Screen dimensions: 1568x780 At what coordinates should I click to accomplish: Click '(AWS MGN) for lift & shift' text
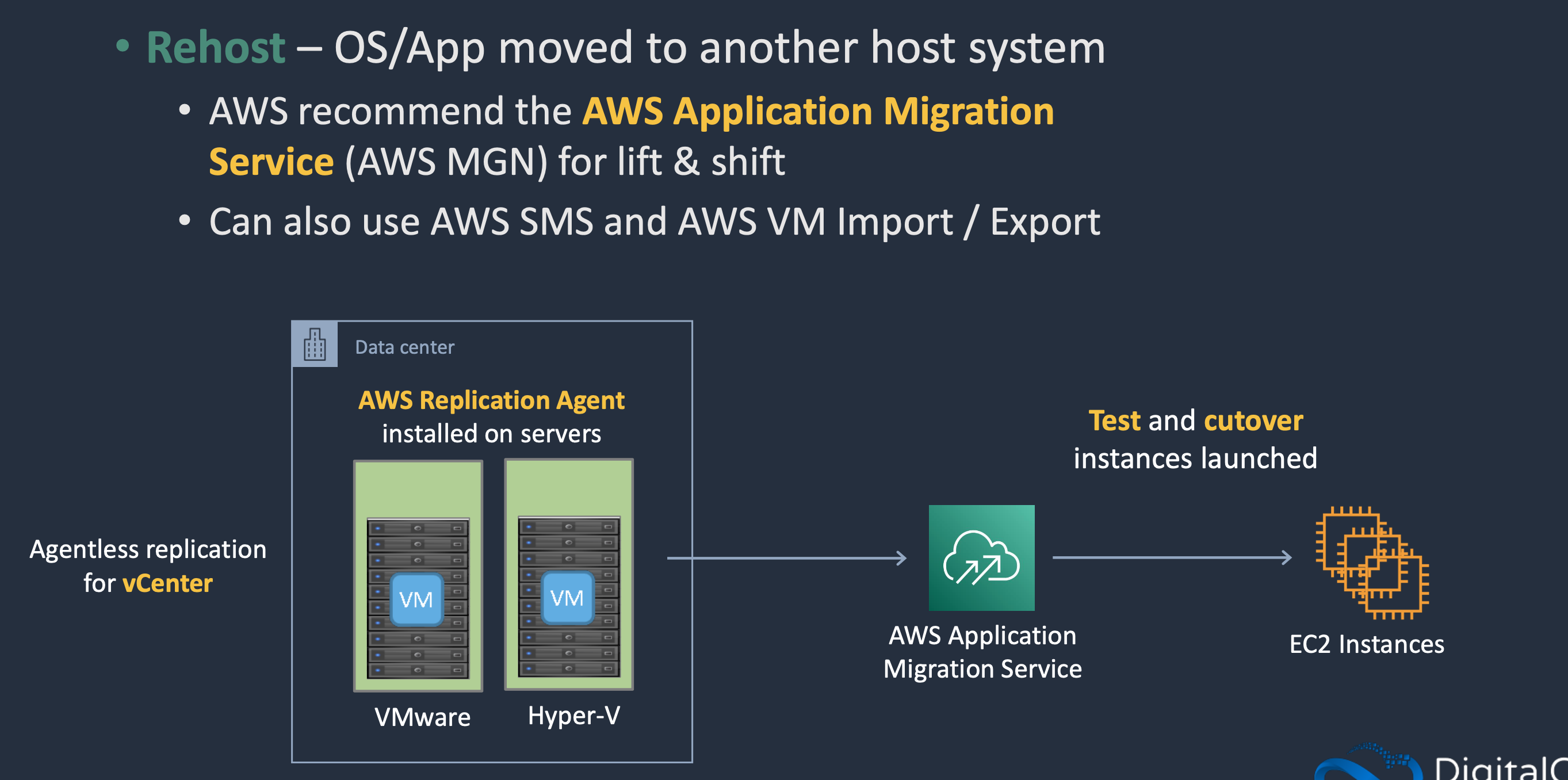coord(565,162)
